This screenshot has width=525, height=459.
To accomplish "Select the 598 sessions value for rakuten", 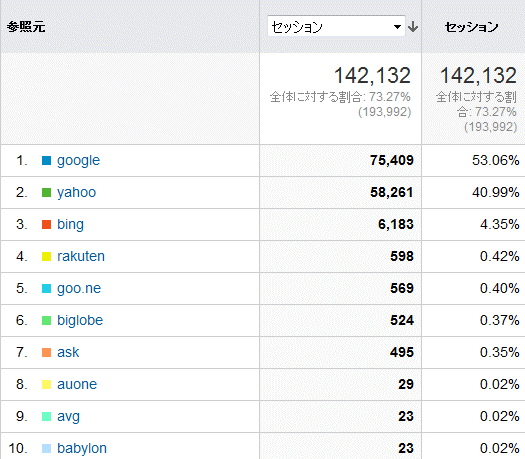I will pos(402,256).
